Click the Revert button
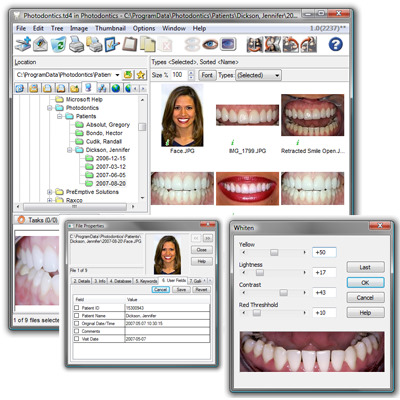 (201, 290)
